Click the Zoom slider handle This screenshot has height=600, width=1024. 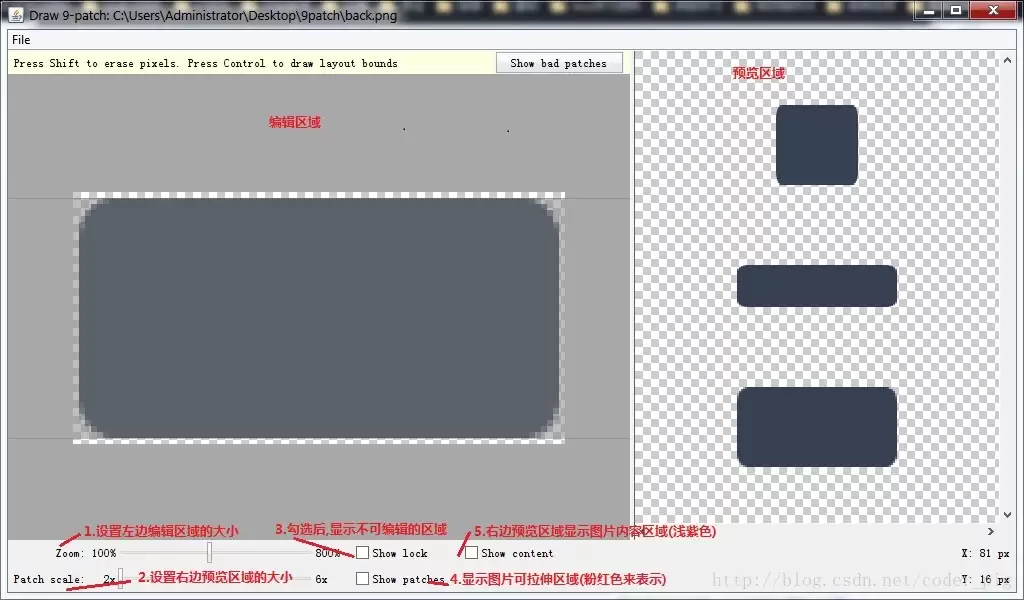209,552
